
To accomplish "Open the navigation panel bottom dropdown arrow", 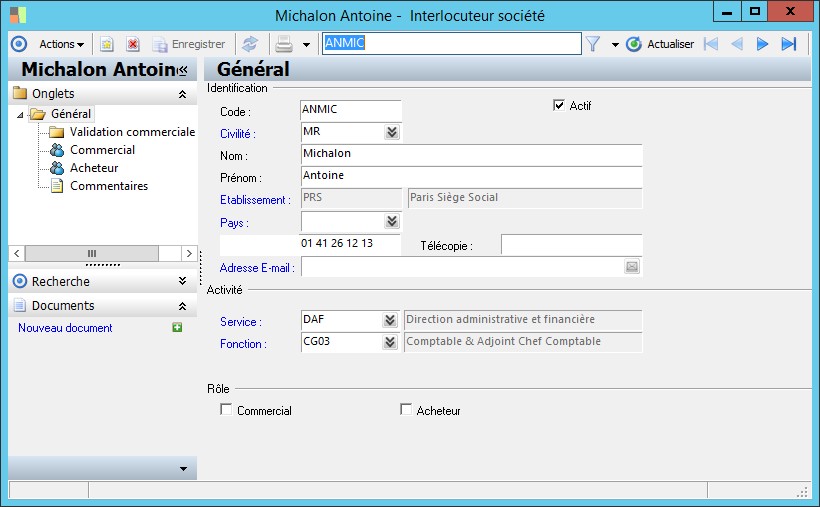I will [x=183, y=469].
